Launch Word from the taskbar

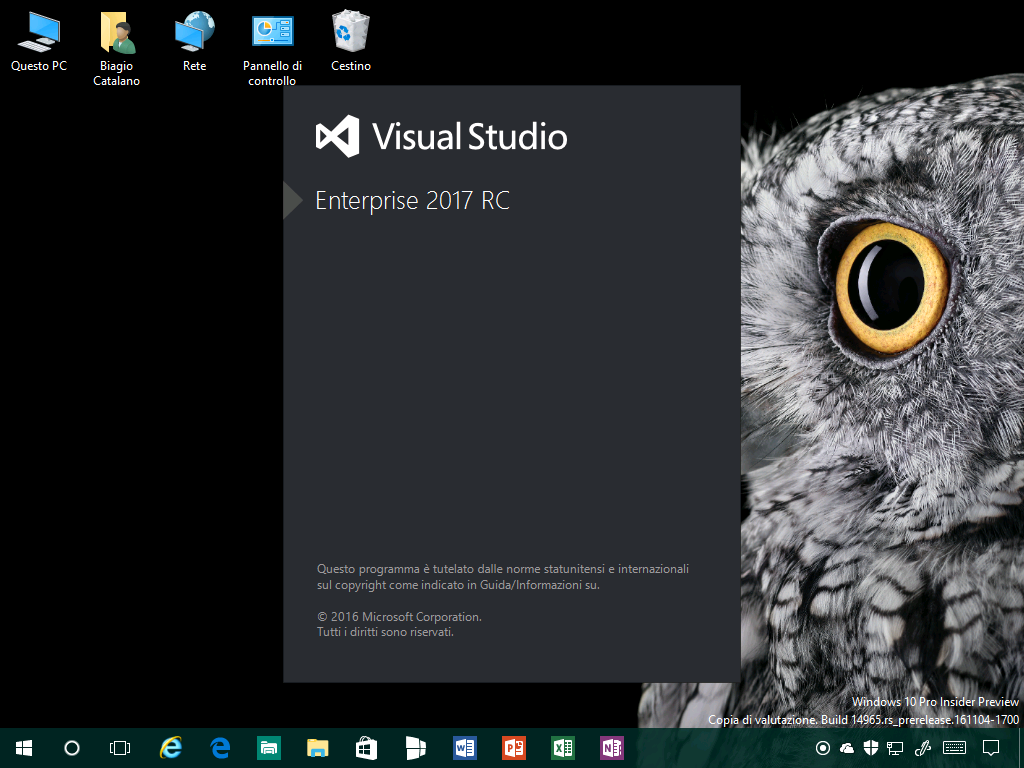pyautogui.click(x=465, y=748)
